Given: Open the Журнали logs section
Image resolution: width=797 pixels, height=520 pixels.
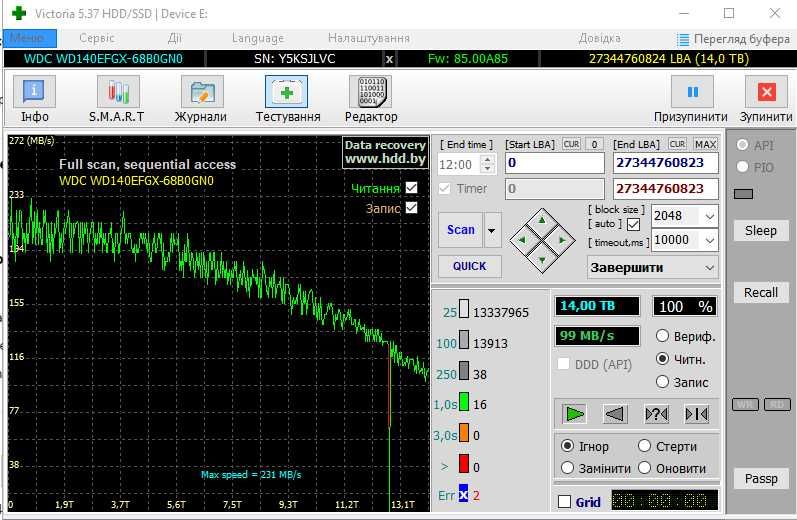Looking at the screenshot, I should pos(201,93).
